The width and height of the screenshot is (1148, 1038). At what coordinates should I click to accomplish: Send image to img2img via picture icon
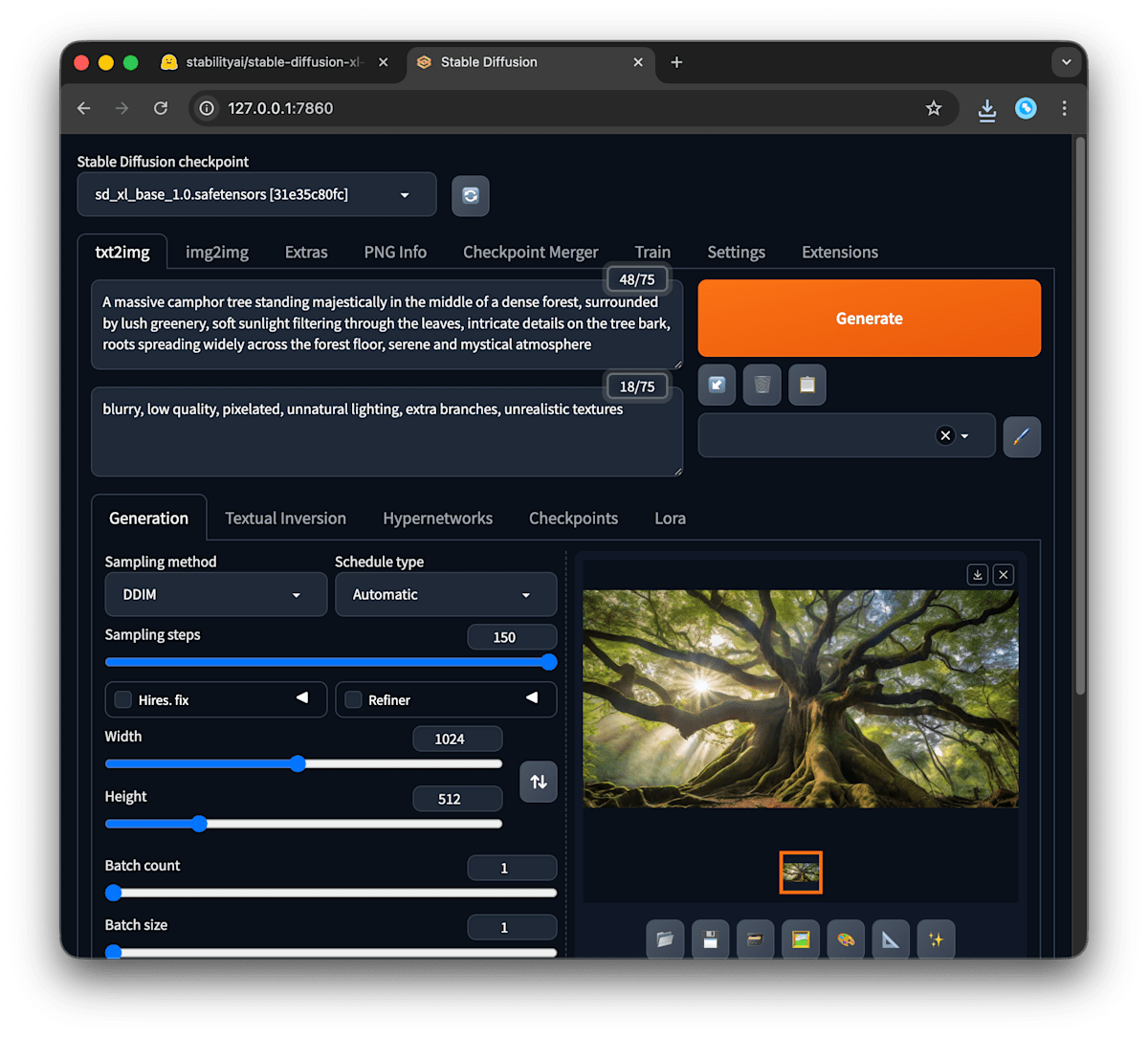click(x=801, y=939)
